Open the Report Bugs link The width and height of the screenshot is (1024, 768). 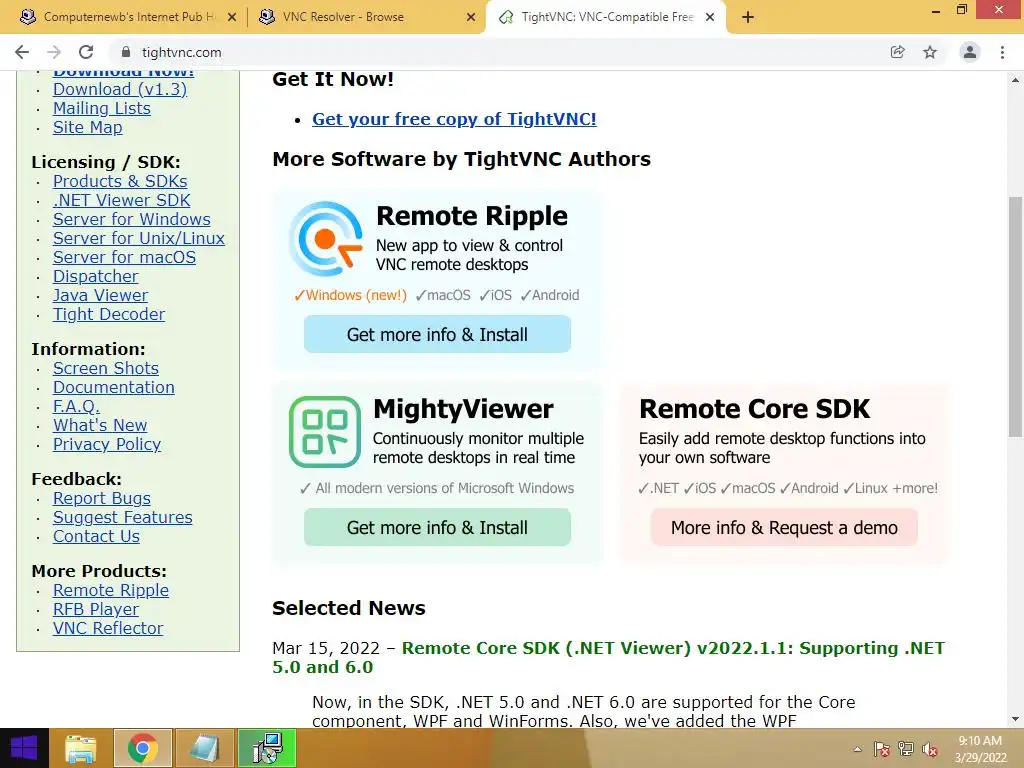click(x=102, y=498)
